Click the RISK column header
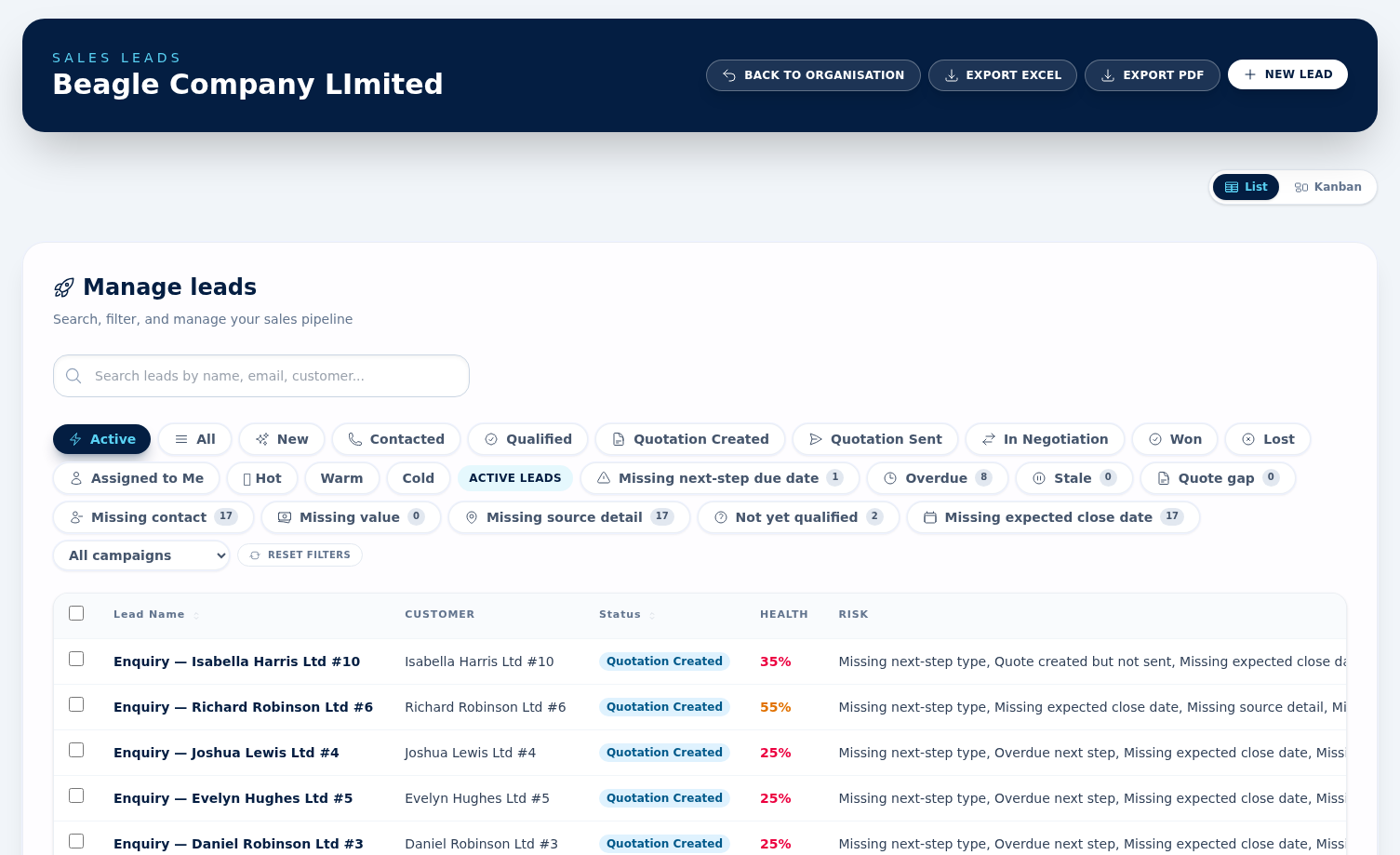This screenshot has height=855, width=1400. [x=853, y=614]
